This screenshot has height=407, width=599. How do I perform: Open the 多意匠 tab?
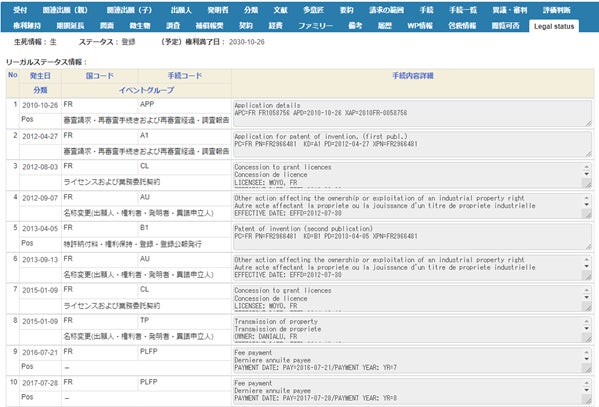(x=314, y=10)
